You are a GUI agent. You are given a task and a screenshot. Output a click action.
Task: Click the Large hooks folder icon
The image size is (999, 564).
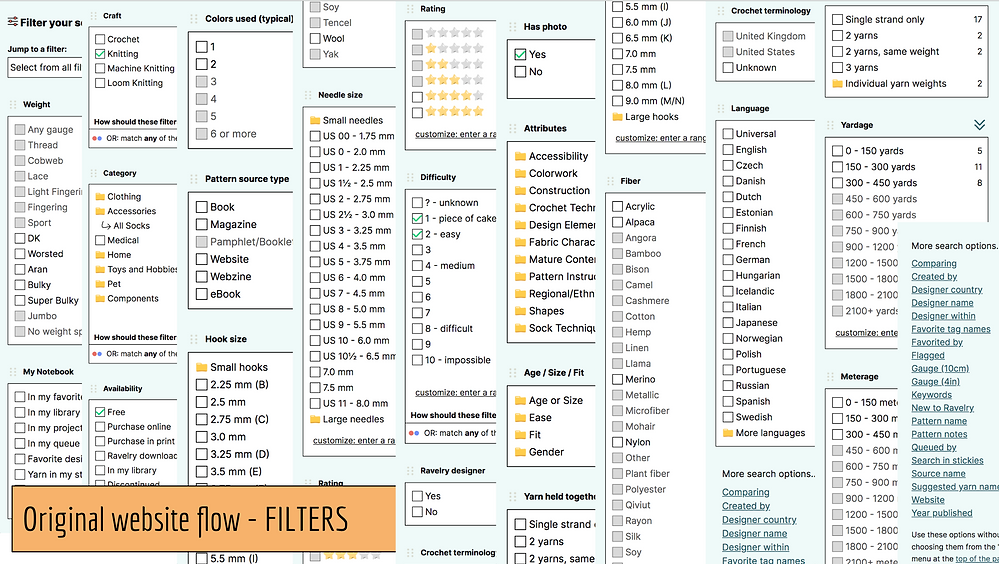[x=617, y=117]
